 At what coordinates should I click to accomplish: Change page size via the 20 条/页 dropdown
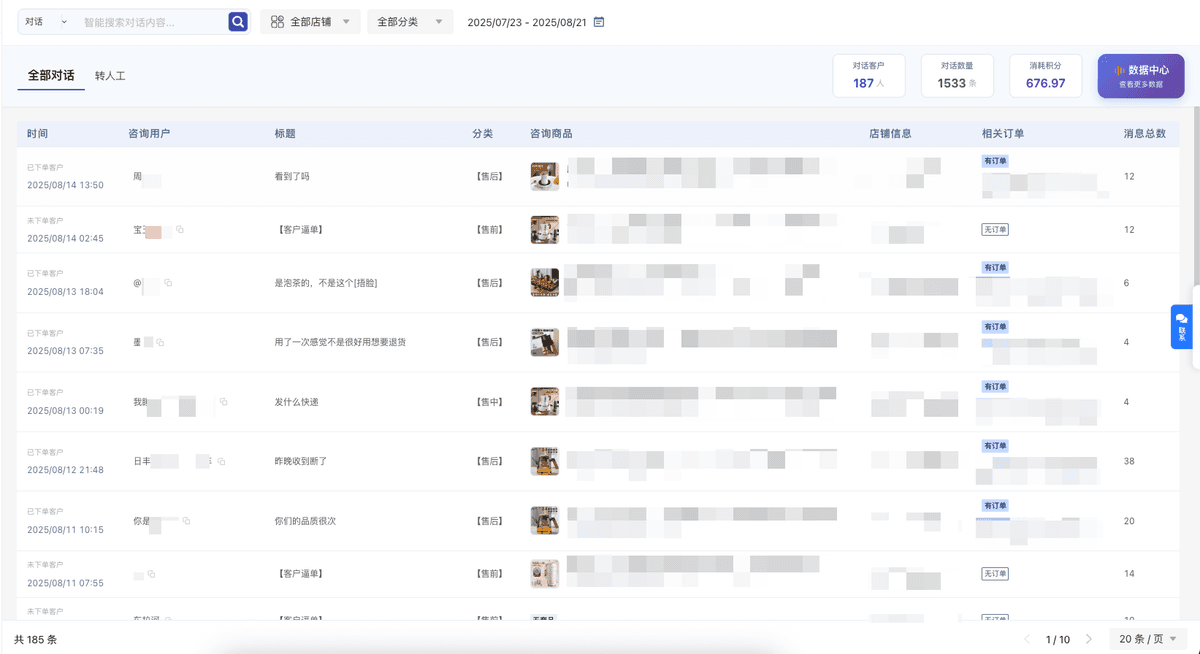(1146, 637)
